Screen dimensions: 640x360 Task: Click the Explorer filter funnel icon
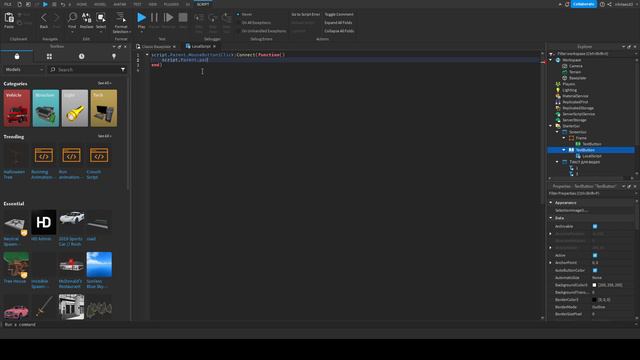pos(552,54)
